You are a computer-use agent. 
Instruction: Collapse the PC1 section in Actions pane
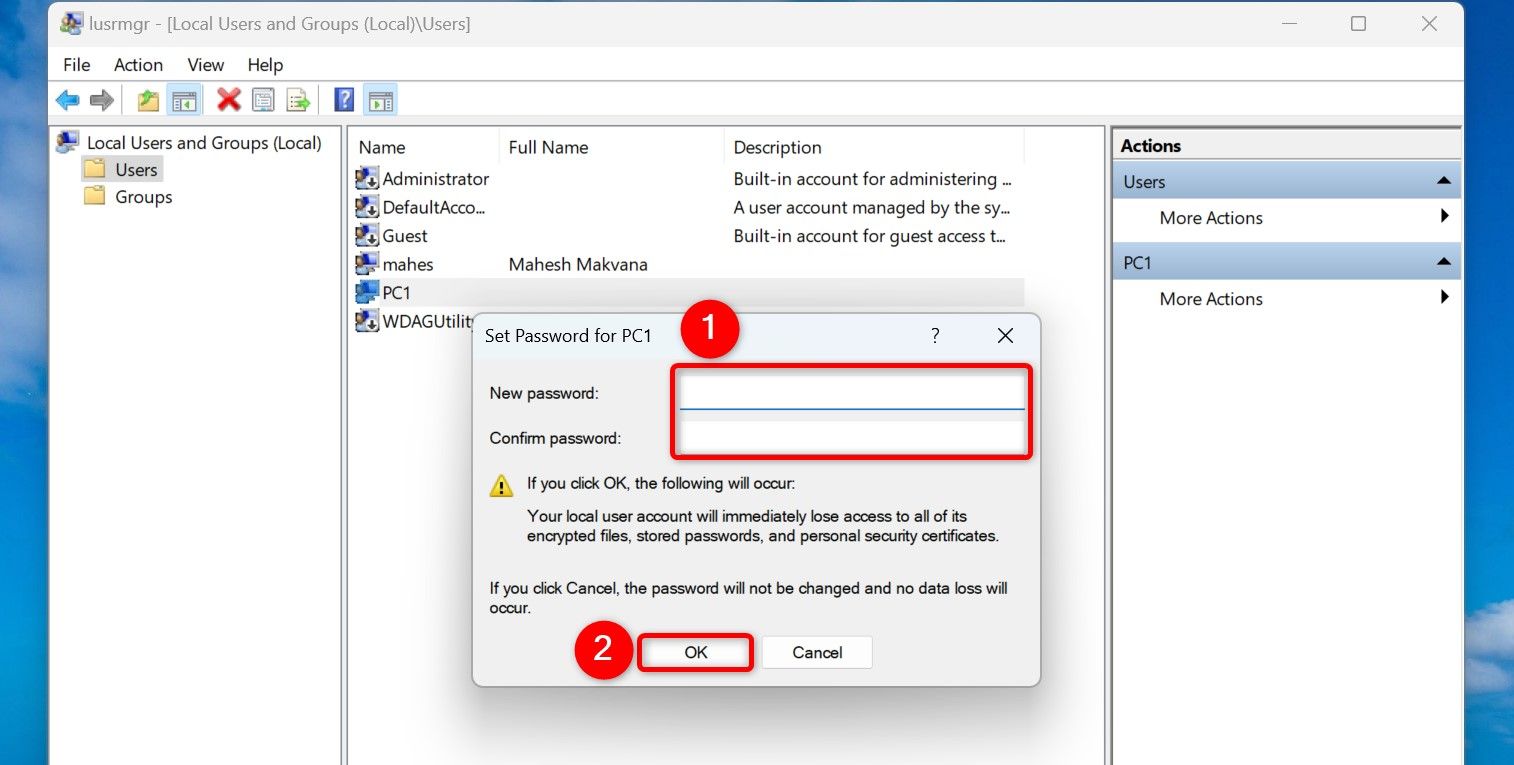1443,262
